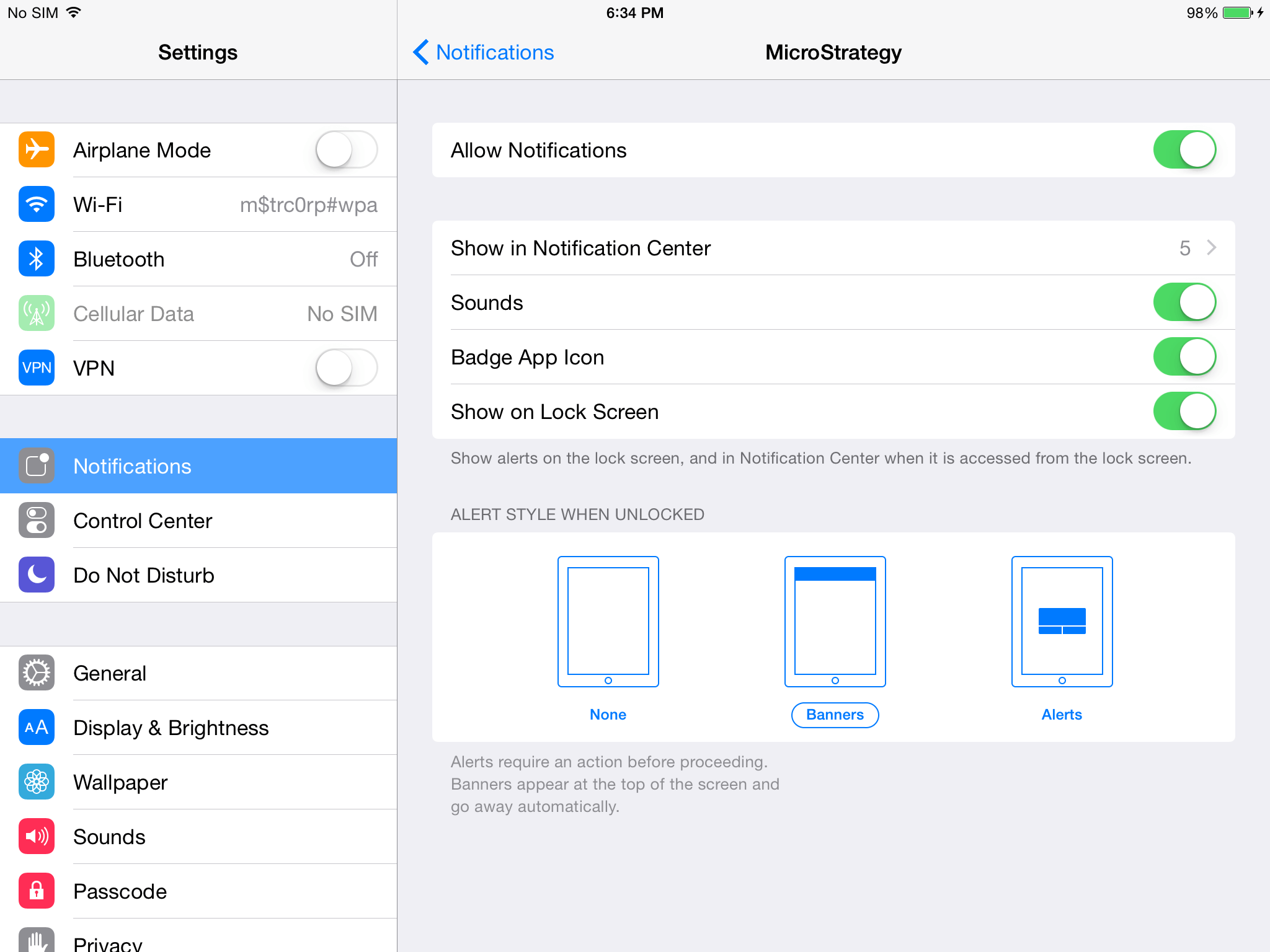Tap the red Sounds speaker icon

tap(37, 837)
